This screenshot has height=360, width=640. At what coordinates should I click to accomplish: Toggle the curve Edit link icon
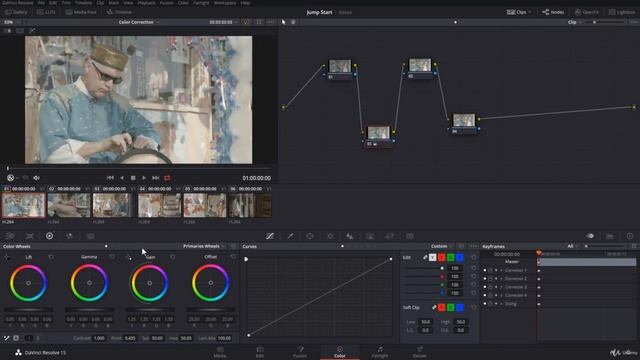(x=425, y=258)
